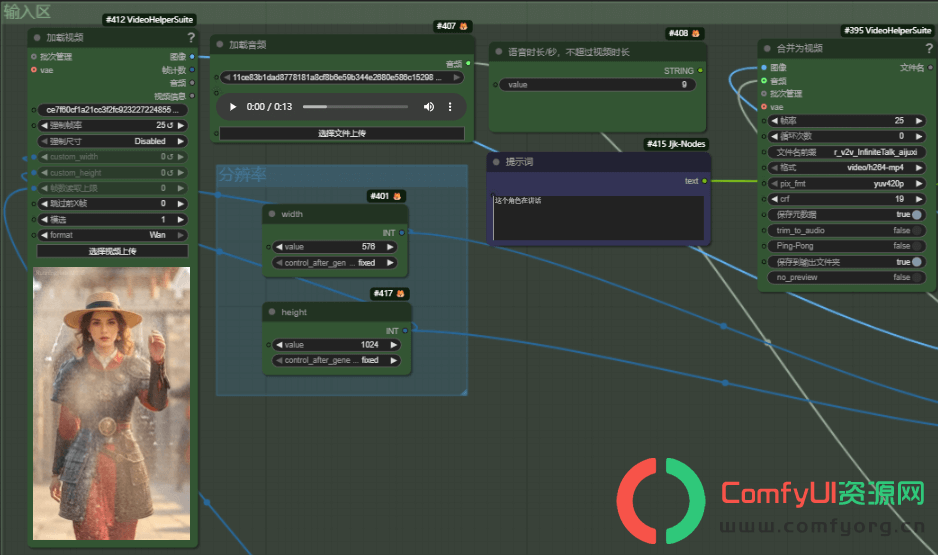Seek on the audio progress bar
The image size is (938, 555).
(x=355, y=107)
